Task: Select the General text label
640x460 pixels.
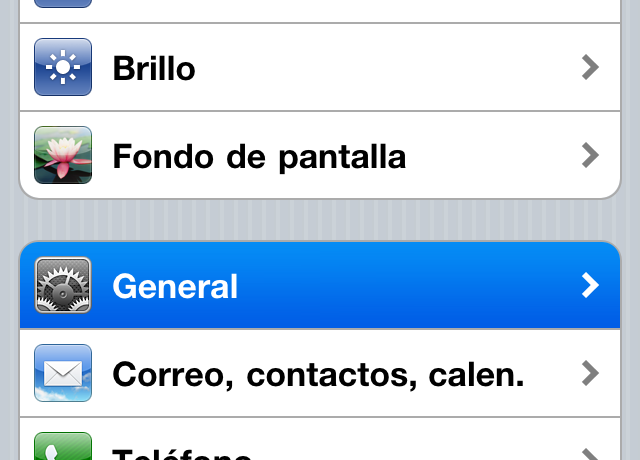Action: click(175, 287)
